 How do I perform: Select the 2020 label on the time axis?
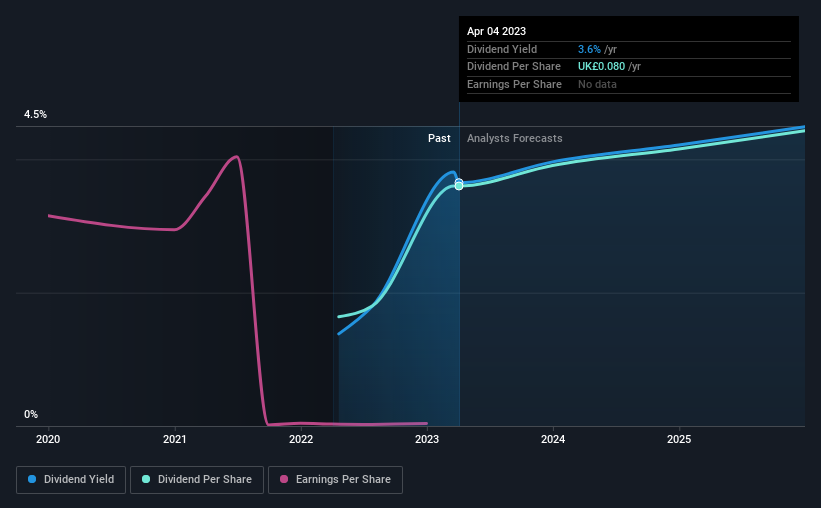[x=48, y=439]
